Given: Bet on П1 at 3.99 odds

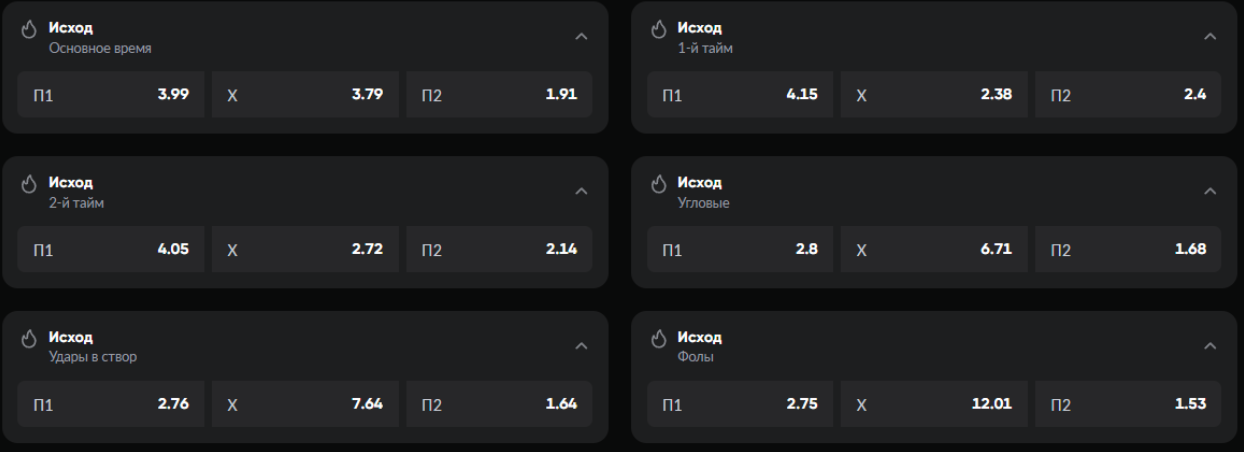Looking at the screenshot, I should tap(110, 95).
